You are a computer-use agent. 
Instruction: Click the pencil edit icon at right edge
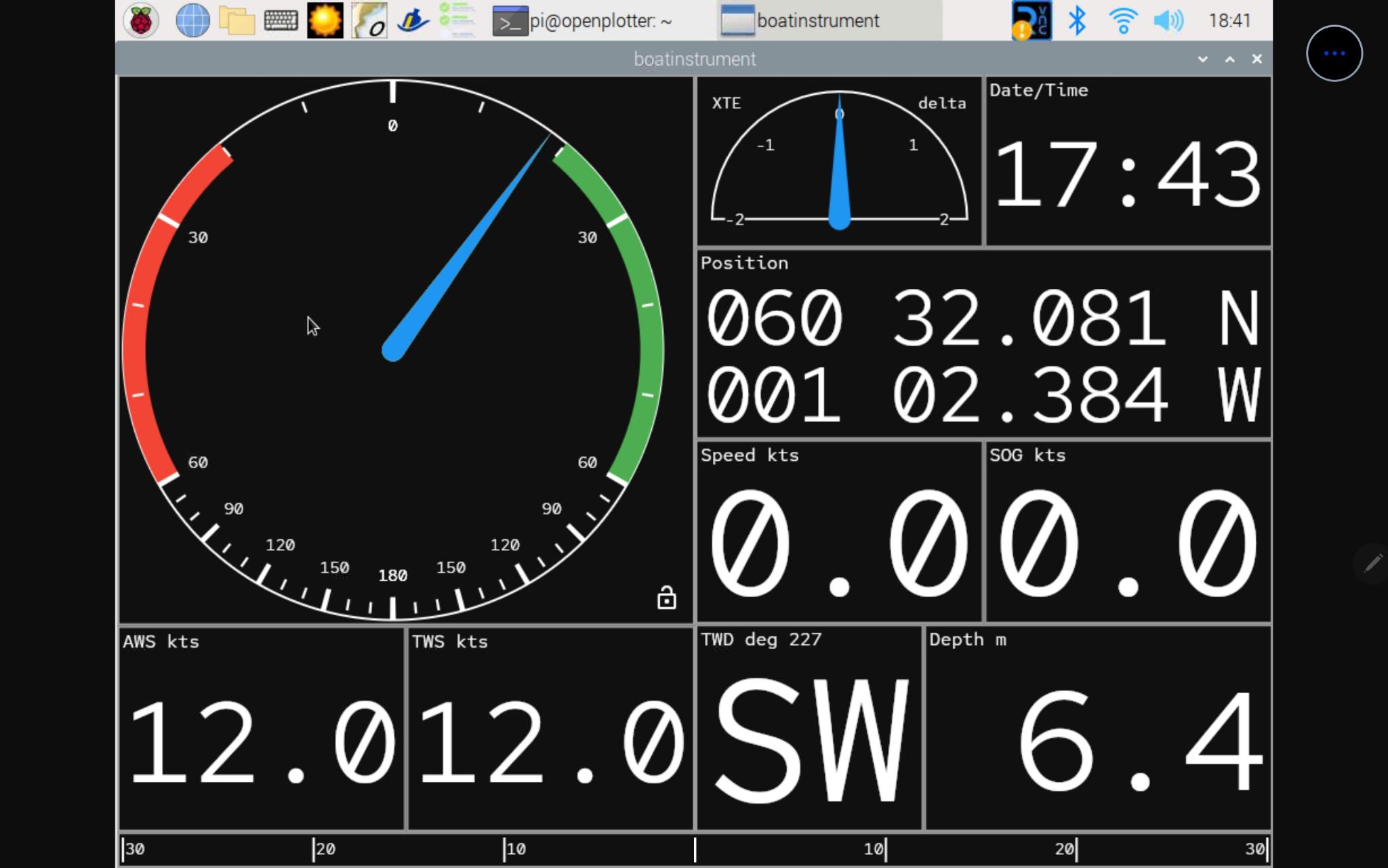point(1373,562)
